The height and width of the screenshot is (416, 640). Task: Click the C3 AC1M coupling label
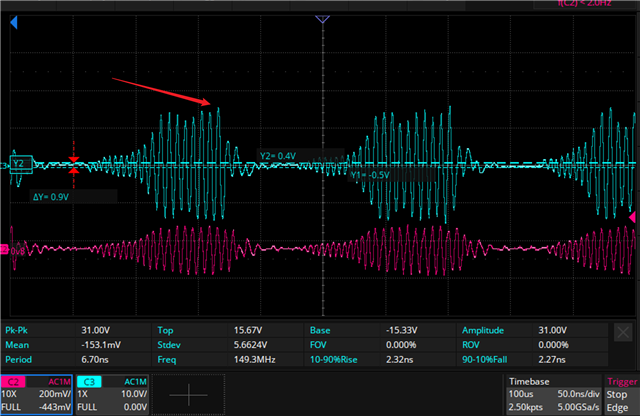(x=135, y=382)
